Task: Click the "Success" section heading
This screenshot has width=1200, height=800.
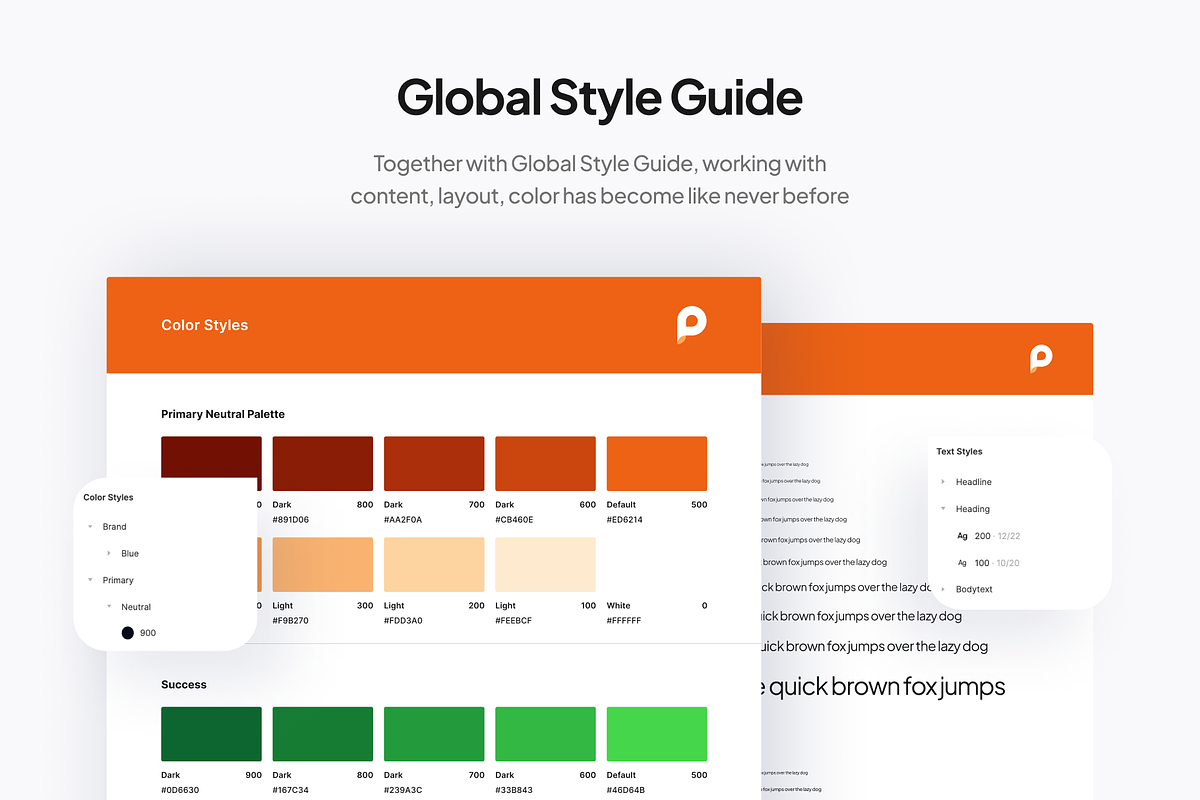Action: pos(184,685)
